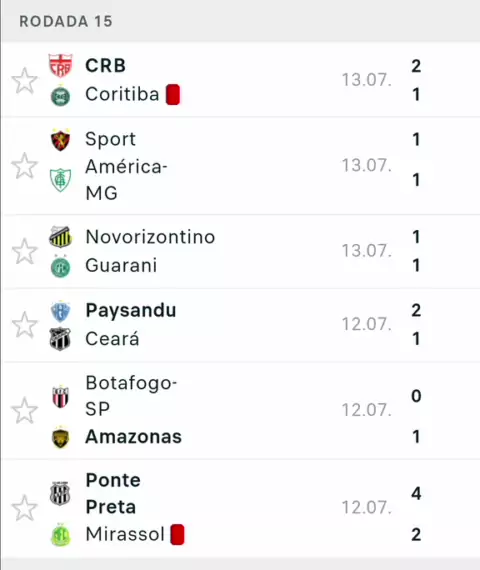Click the Coritiba team crest
Image resolution: width=480 pixels, height=570 pixels.
60,96
